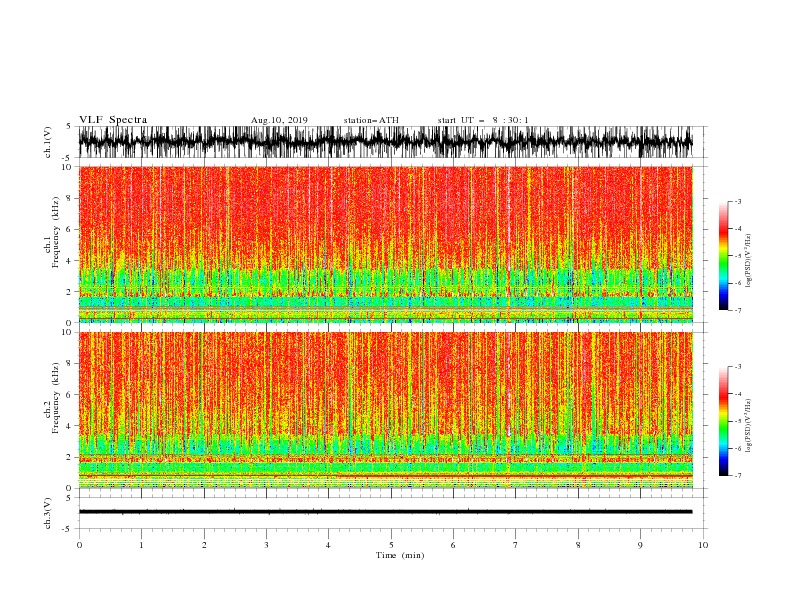Click the "4" kHz tick on ch.2 frequency axis
The height and width of the screenshot is (612, 792).
click(x=70, y=426)
